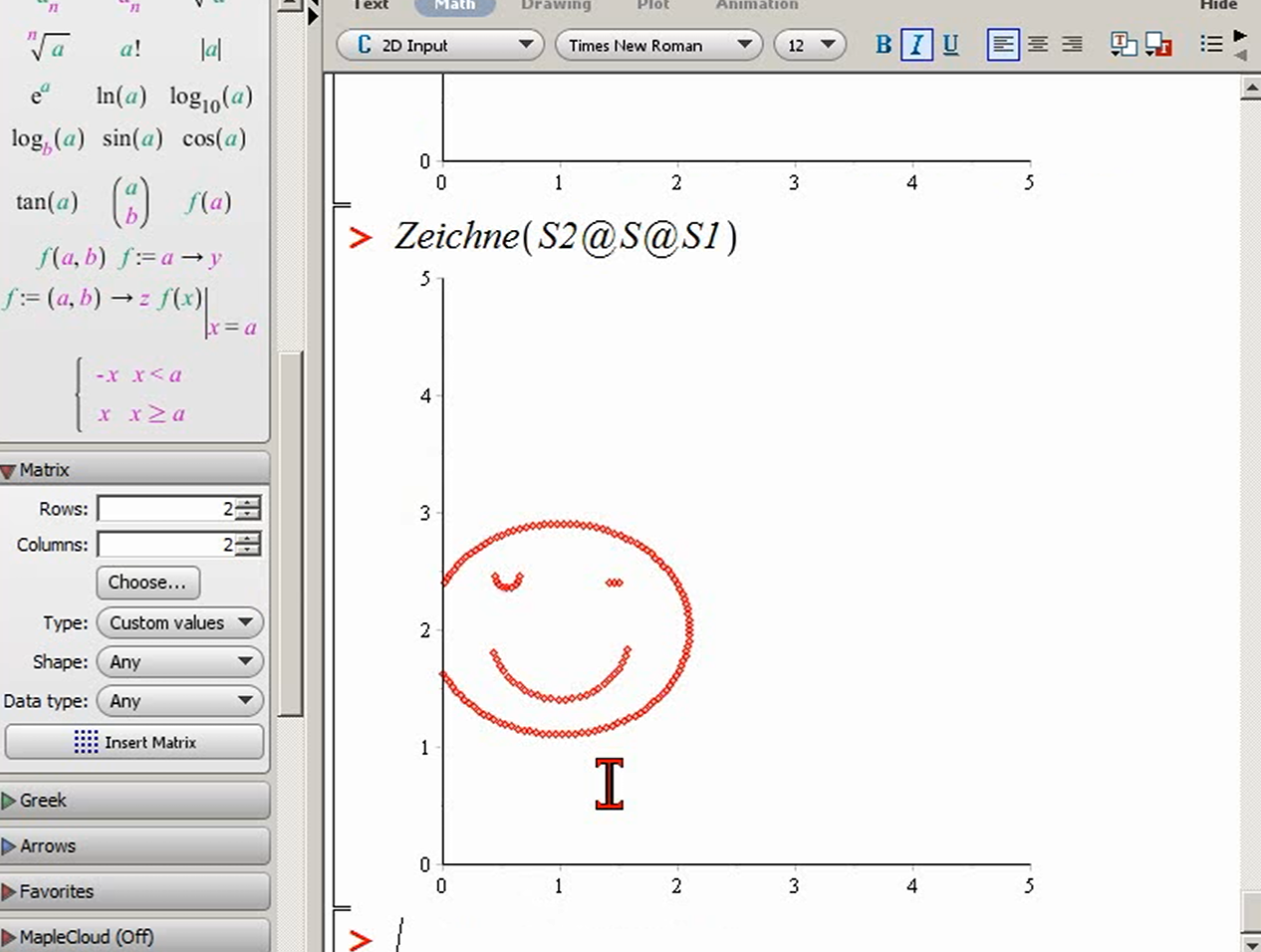Screen dimensions: 1261x952
Task: Open the matrix Shape dropdown
Action: 180,661
